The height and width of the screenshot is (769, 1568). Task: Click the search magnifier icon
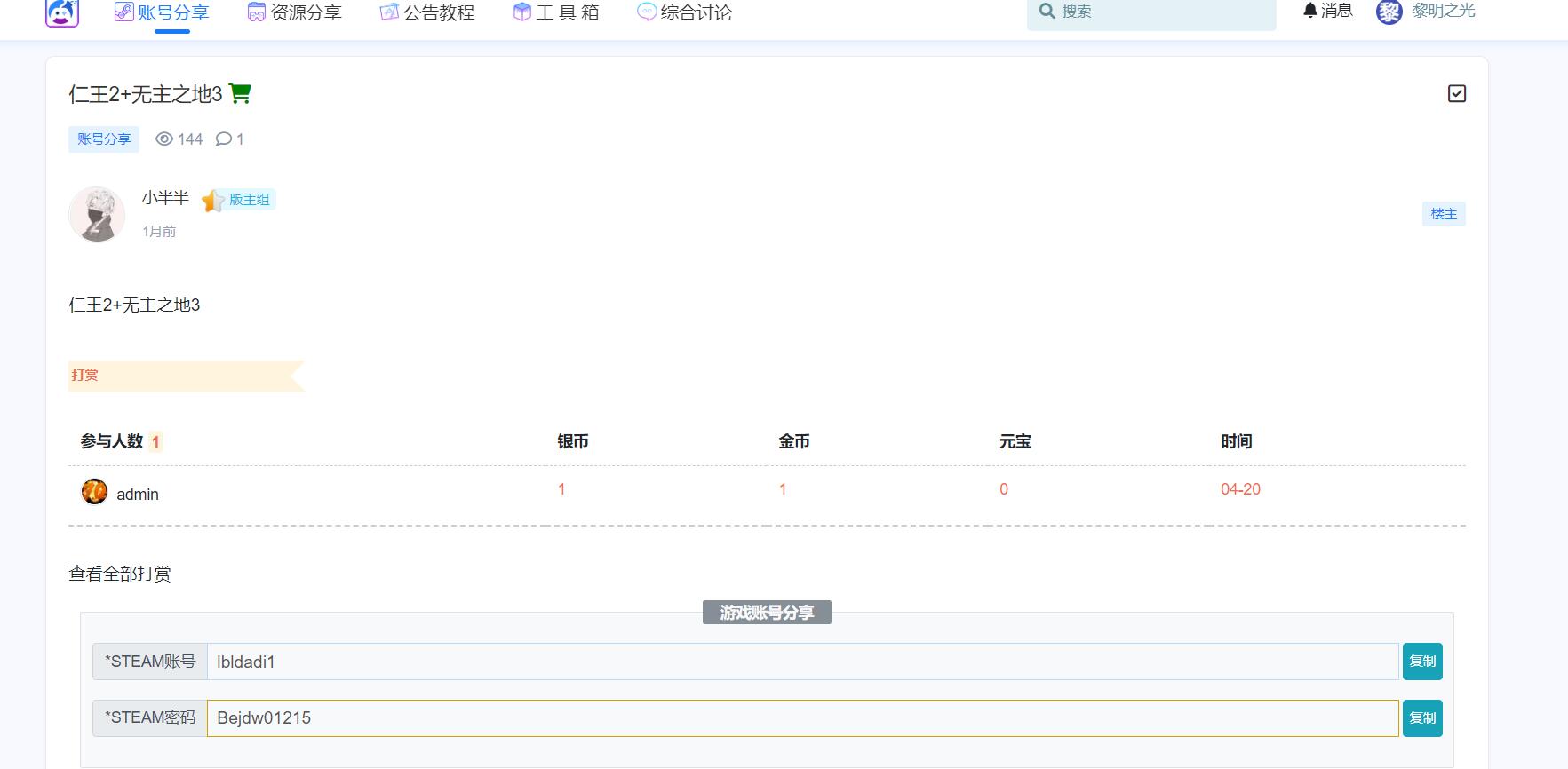point(1047,12)
